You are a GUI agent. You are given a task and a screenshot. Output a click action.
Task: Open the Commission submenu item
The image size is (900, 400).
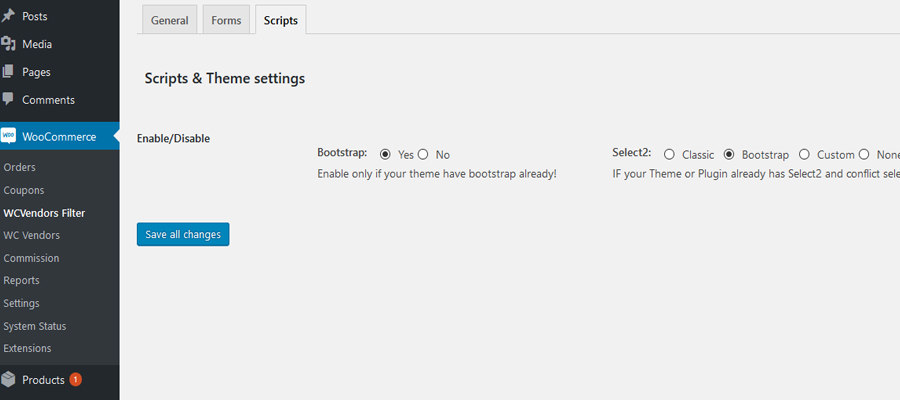click(31, 258)
